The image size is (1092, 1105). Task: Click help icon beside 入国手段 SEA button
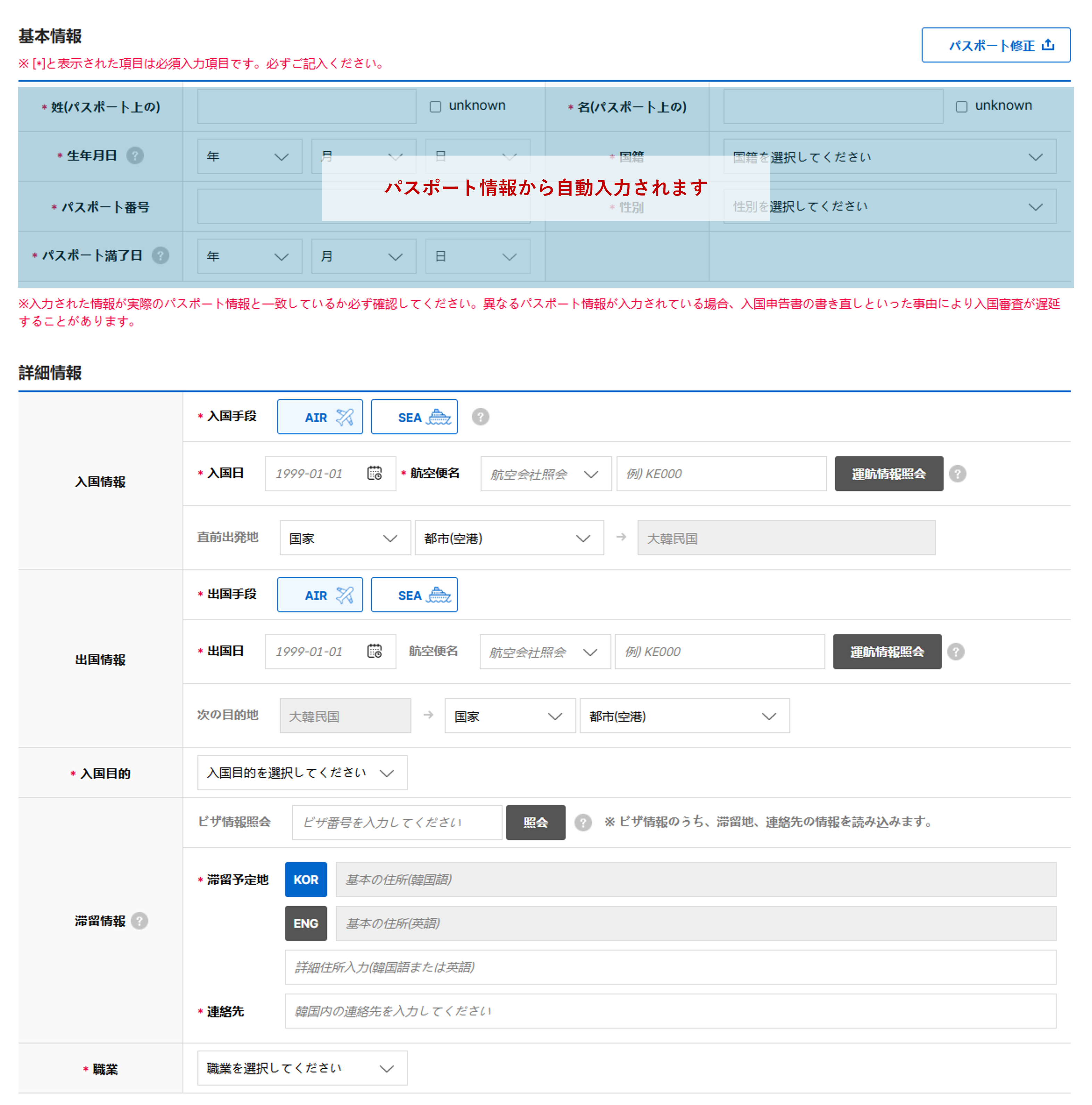coord(480,417)
